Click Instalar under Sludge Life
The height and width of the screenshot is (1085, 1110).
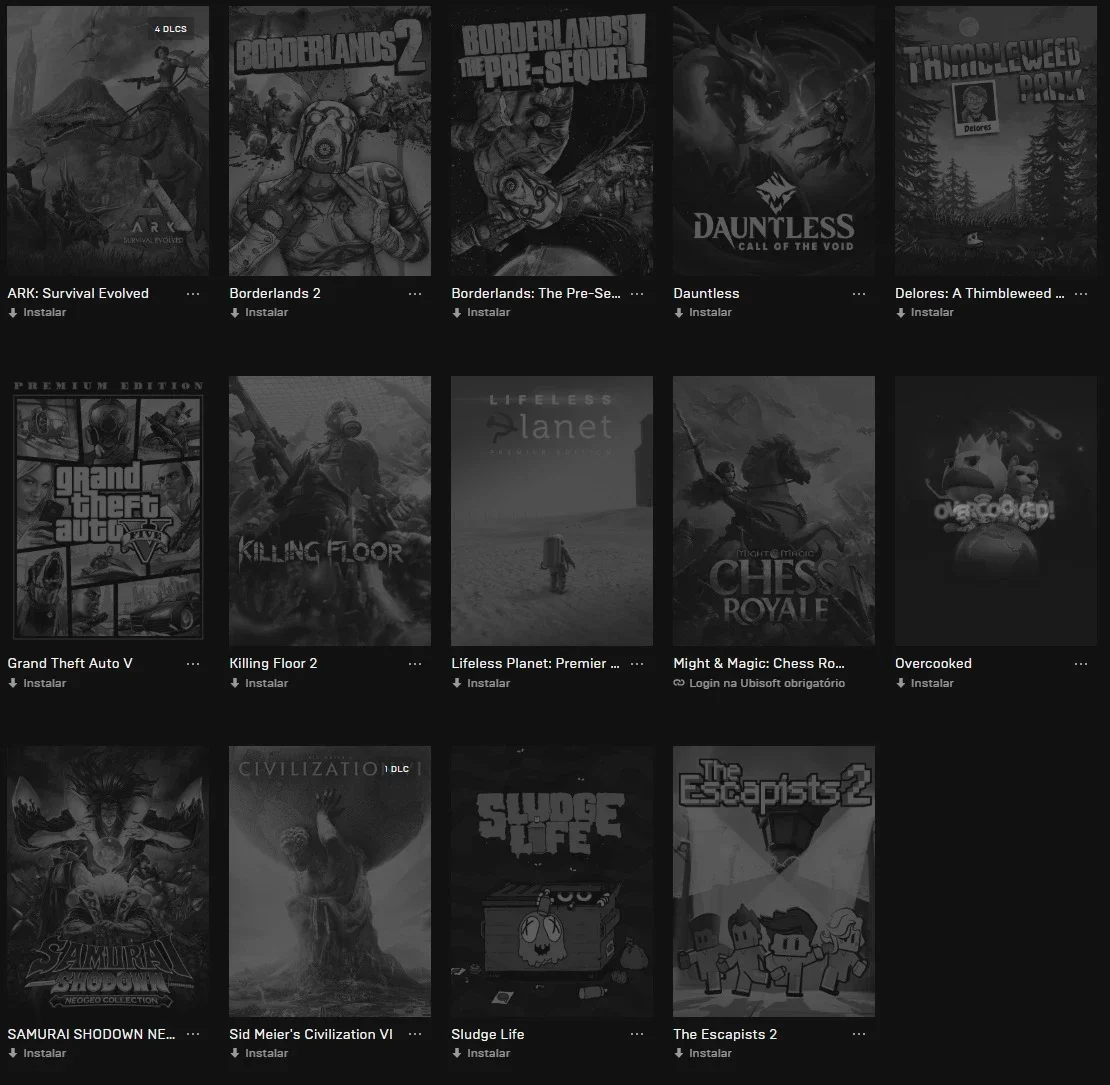click(481, 1053)
